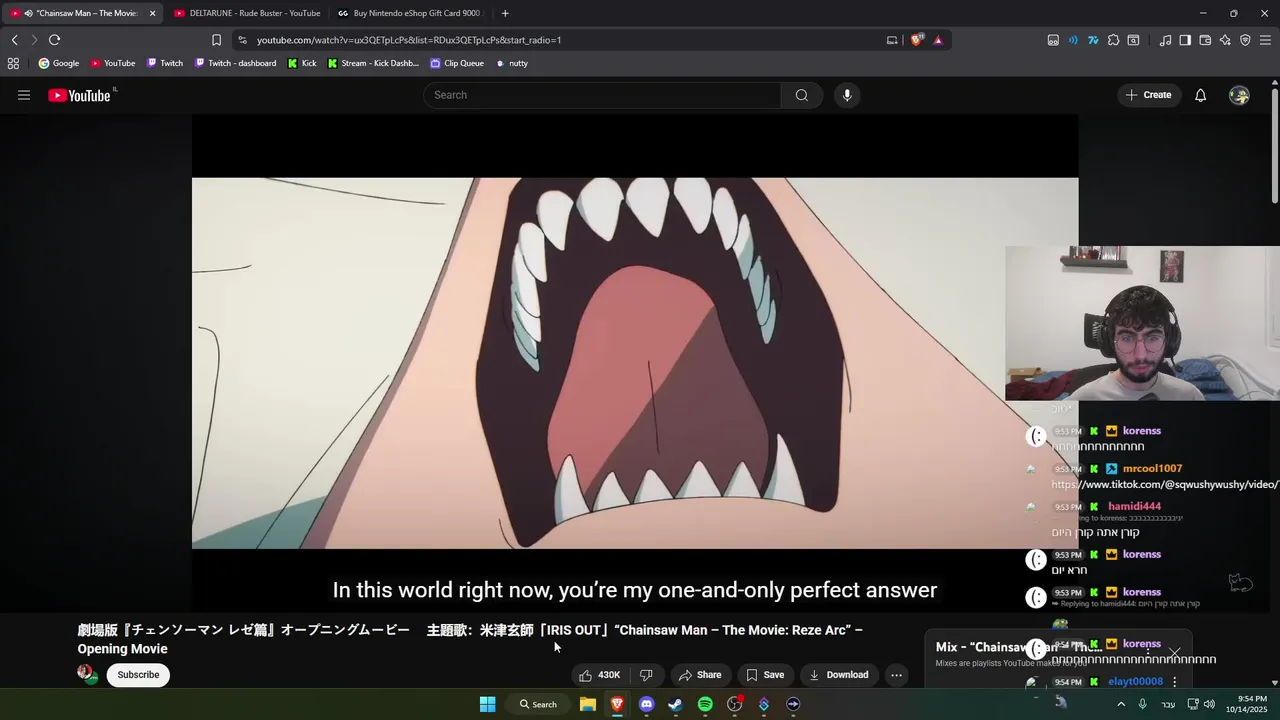1280x720 pixels.
Task: Open the Google bookmark
Action: coord(59,63)
